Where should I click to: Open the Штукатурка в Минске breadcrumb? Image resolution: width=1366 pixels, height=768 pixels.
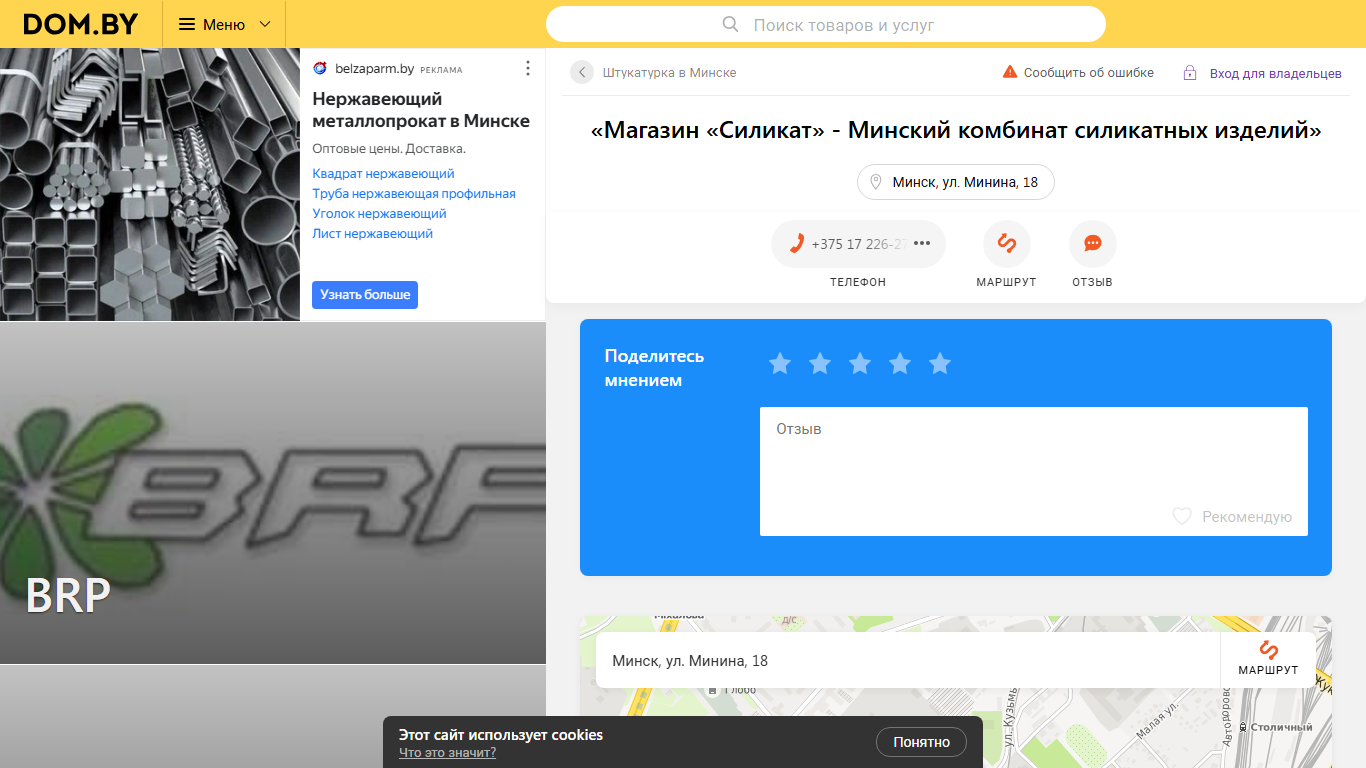(x=670, y=73)
